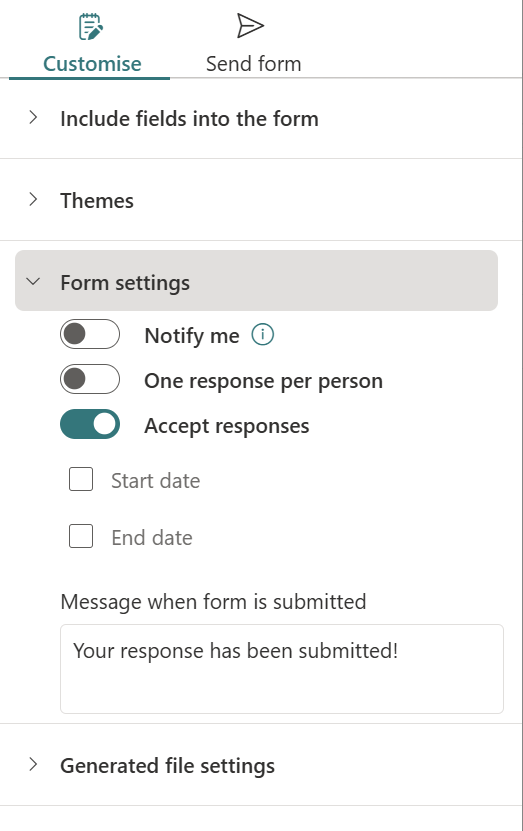Screen dimensions: 523x831
Task: Click the Send form paper plane icon
Action: tap(250, 25)
